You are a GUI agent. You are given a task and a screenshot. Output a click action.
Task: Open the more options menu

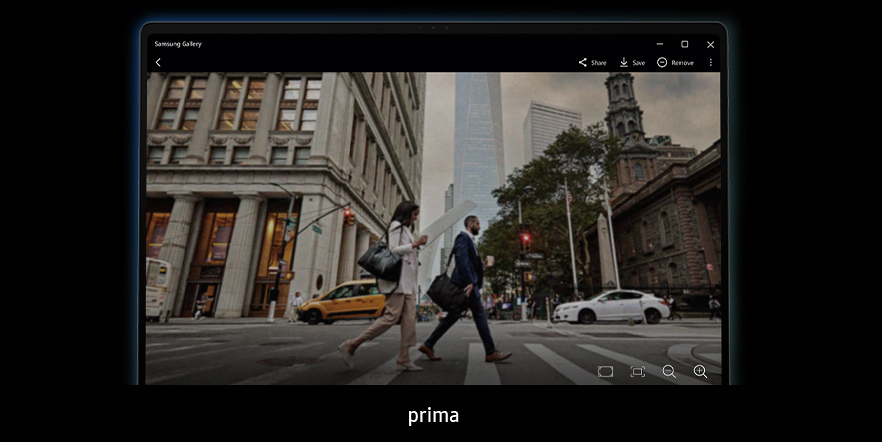[710, 62]
